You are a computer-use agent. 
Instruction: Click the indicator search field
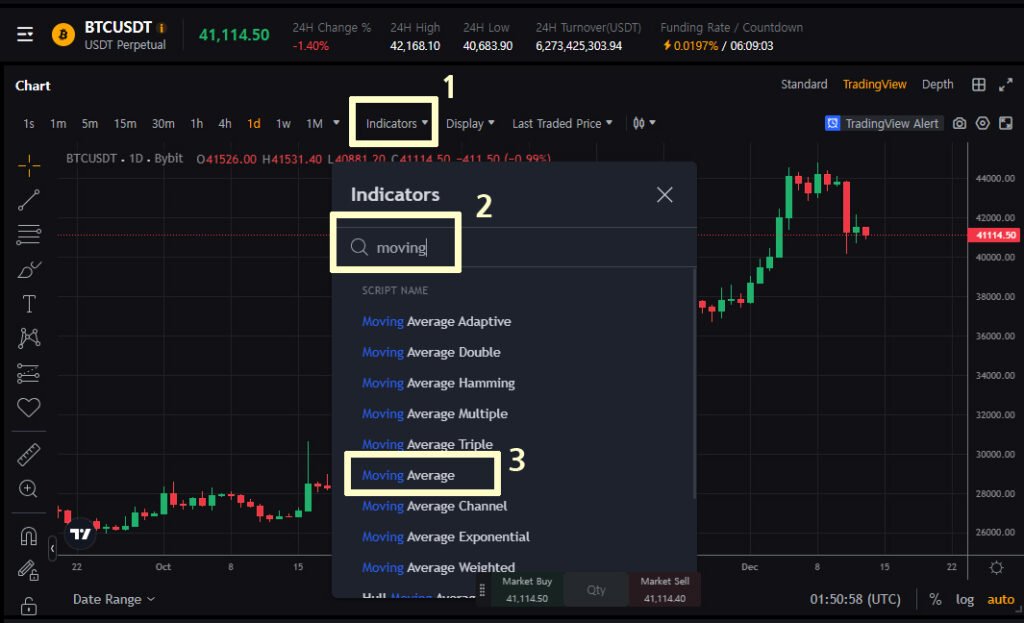(514, 248)
